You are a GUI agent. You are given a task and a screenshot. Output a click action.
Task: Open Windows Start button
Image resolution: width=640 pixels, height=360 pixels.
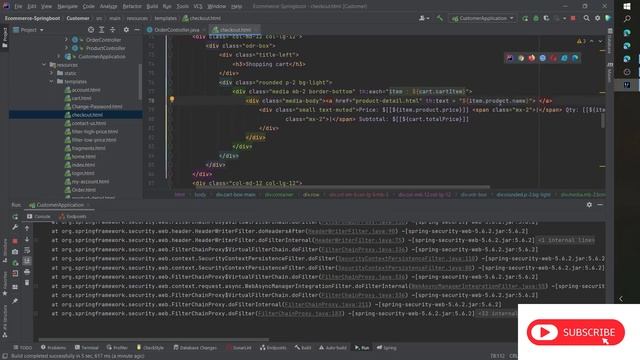627,6
